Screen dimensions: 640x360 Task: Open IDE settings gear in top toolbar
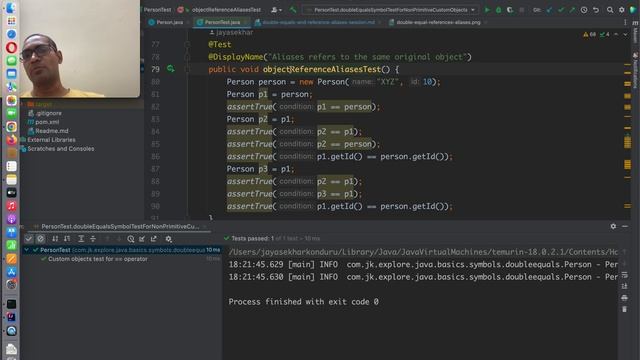tap(622, 10)
